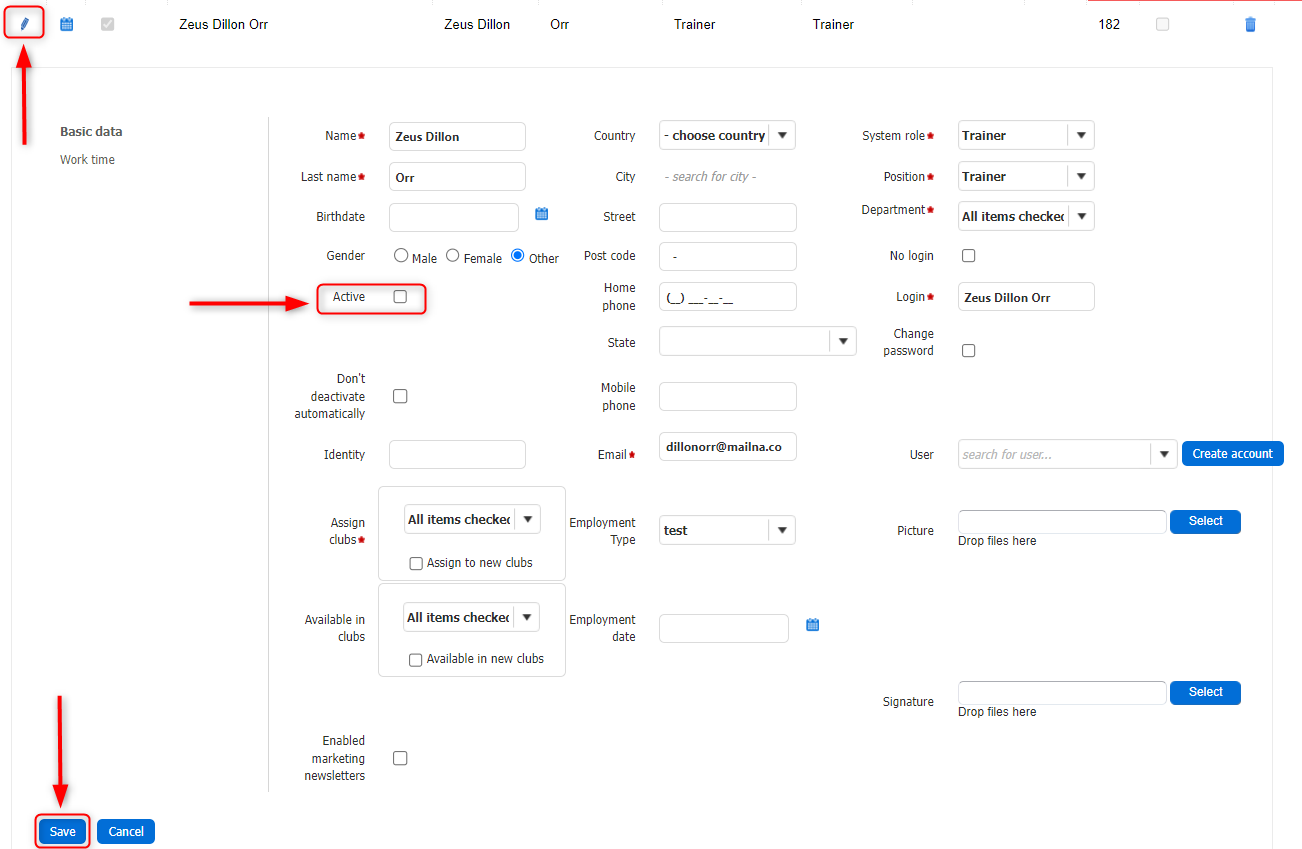
Task: Expand the Country dropdown
Action: 782,136
